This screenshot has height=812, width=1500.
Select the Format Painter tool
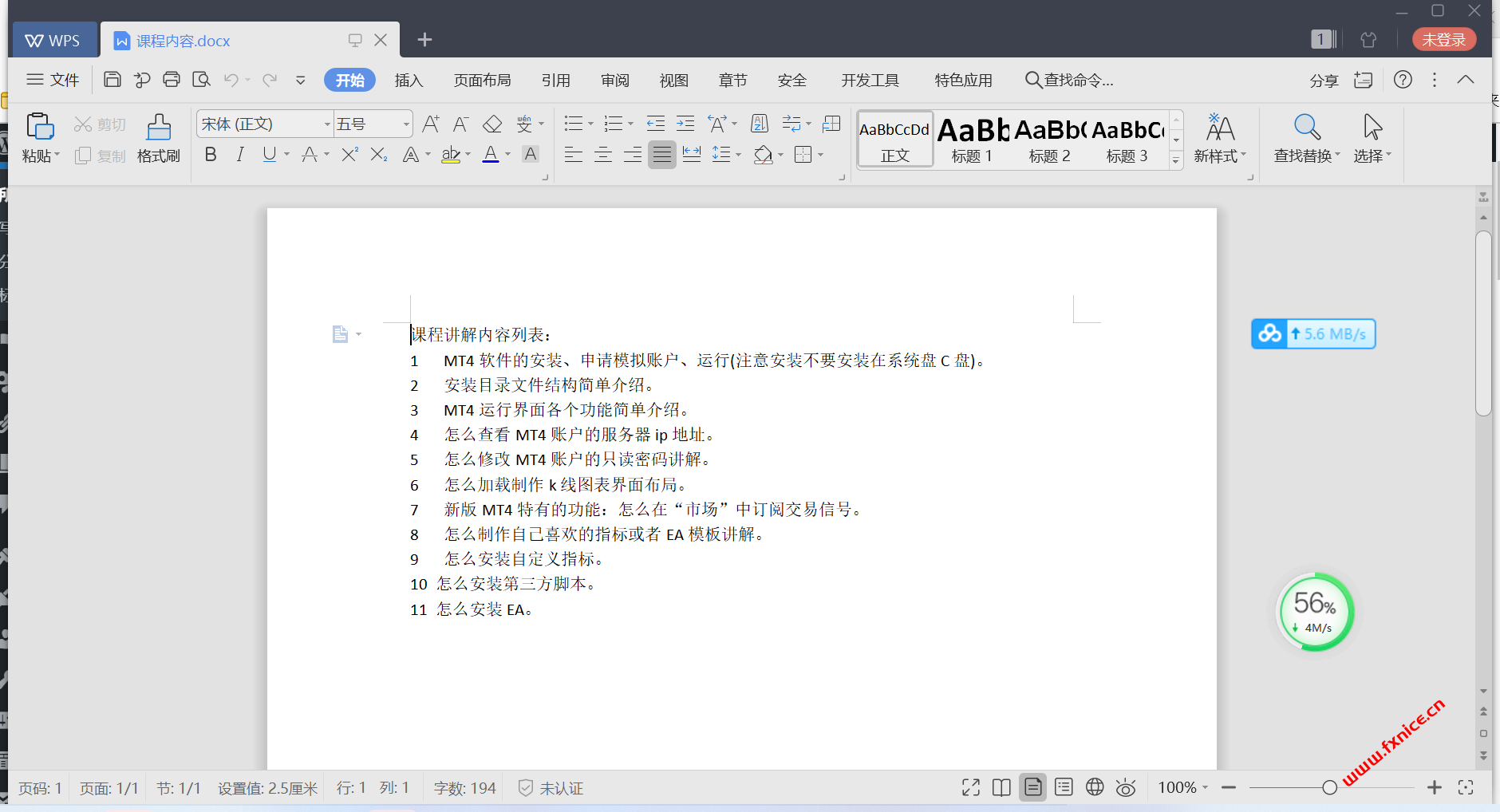click(159, 138)
